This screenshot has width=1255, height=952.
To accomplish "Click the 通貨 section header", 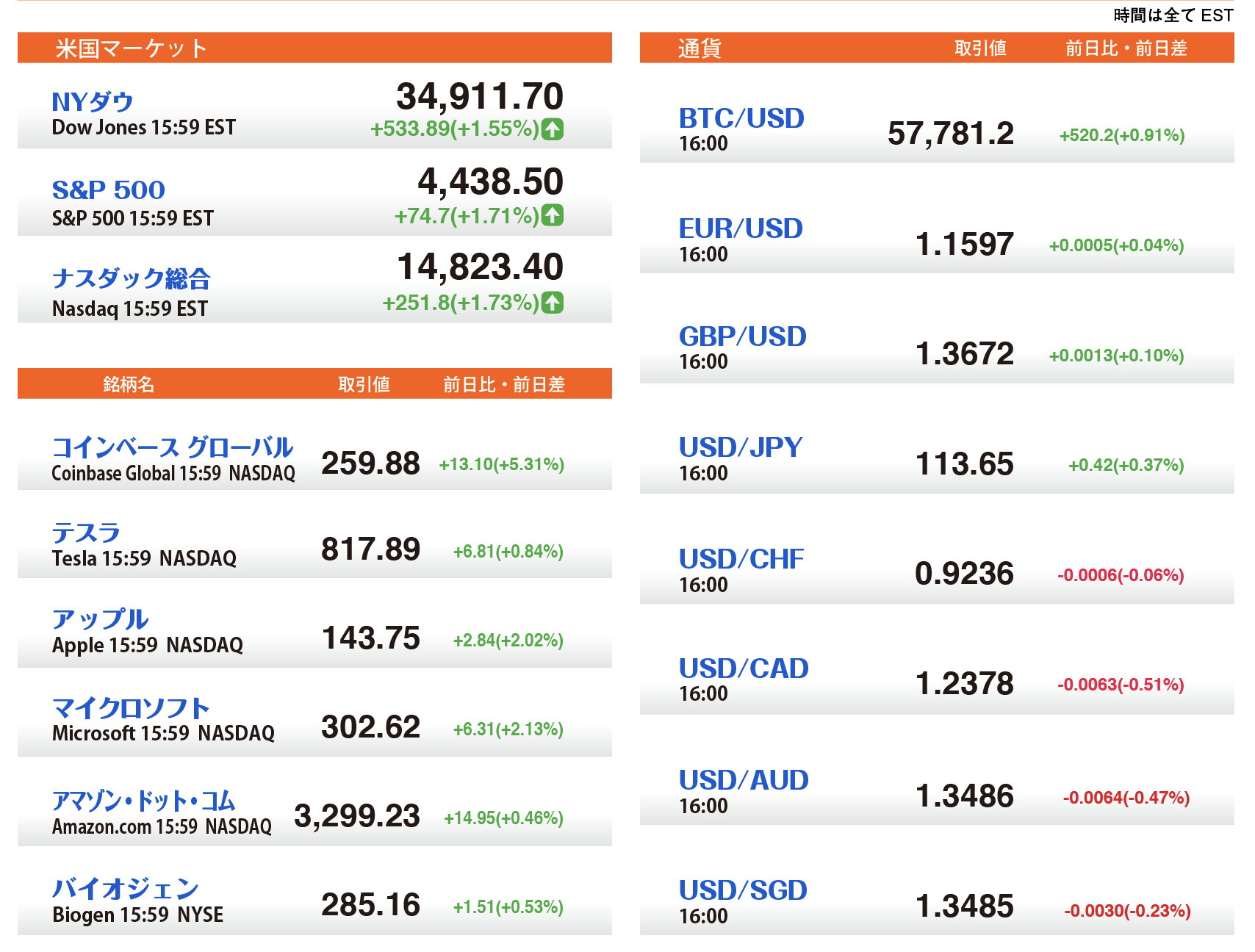I will (699, 48).
